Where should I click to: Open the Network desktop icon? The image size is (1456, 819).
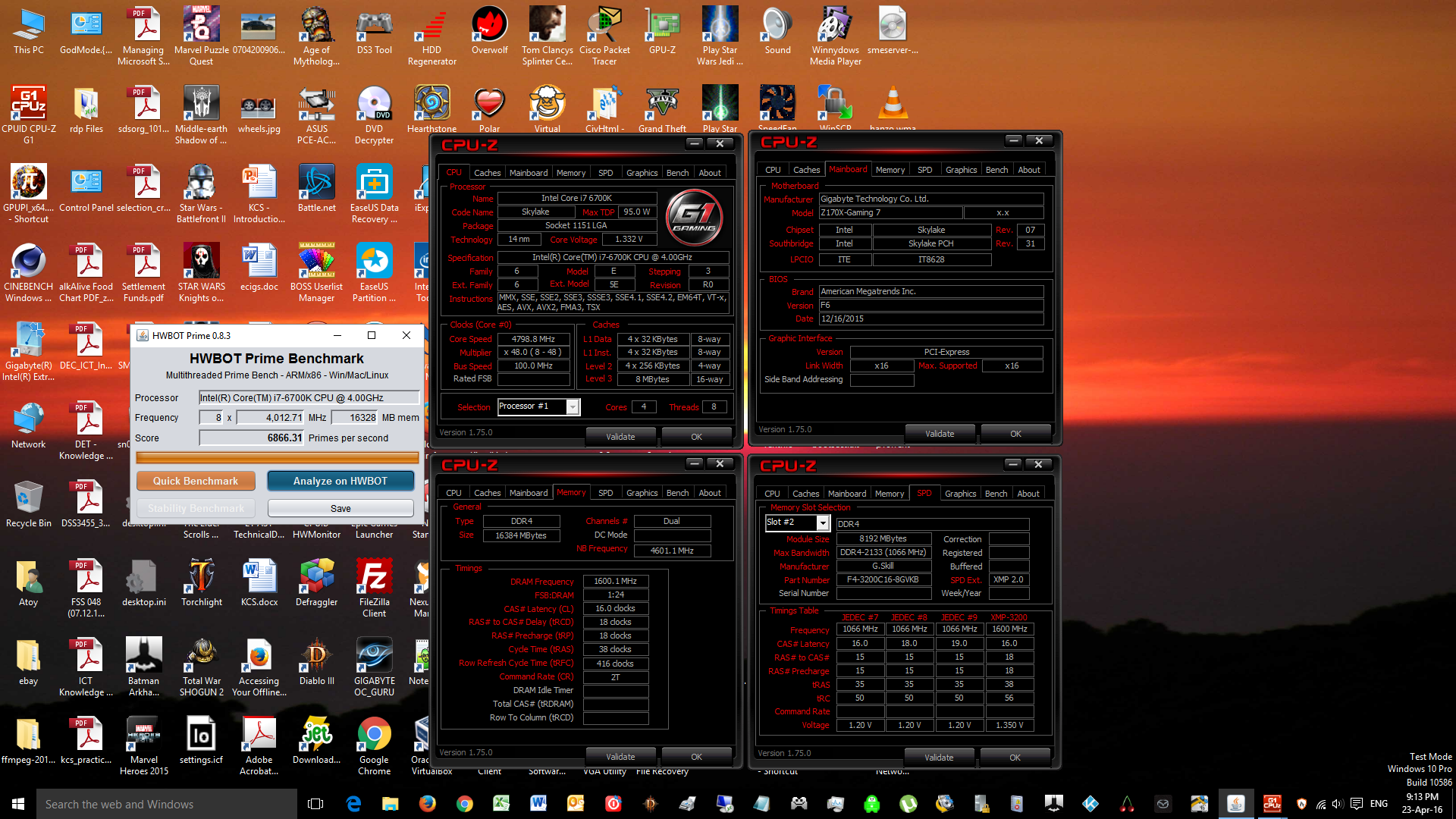tap(29, 425)
